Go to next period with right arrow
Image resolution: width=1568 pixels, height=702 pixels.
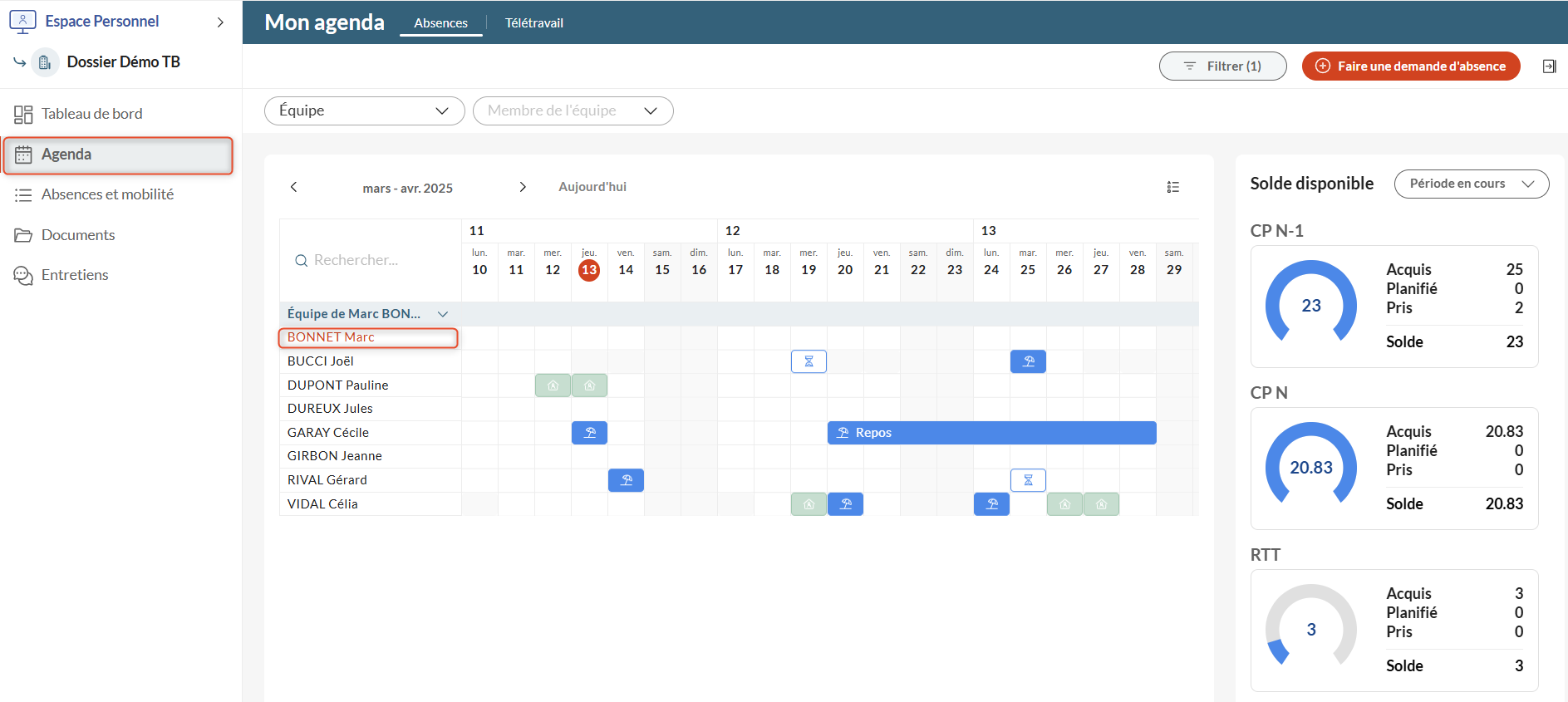coord(522,187)
